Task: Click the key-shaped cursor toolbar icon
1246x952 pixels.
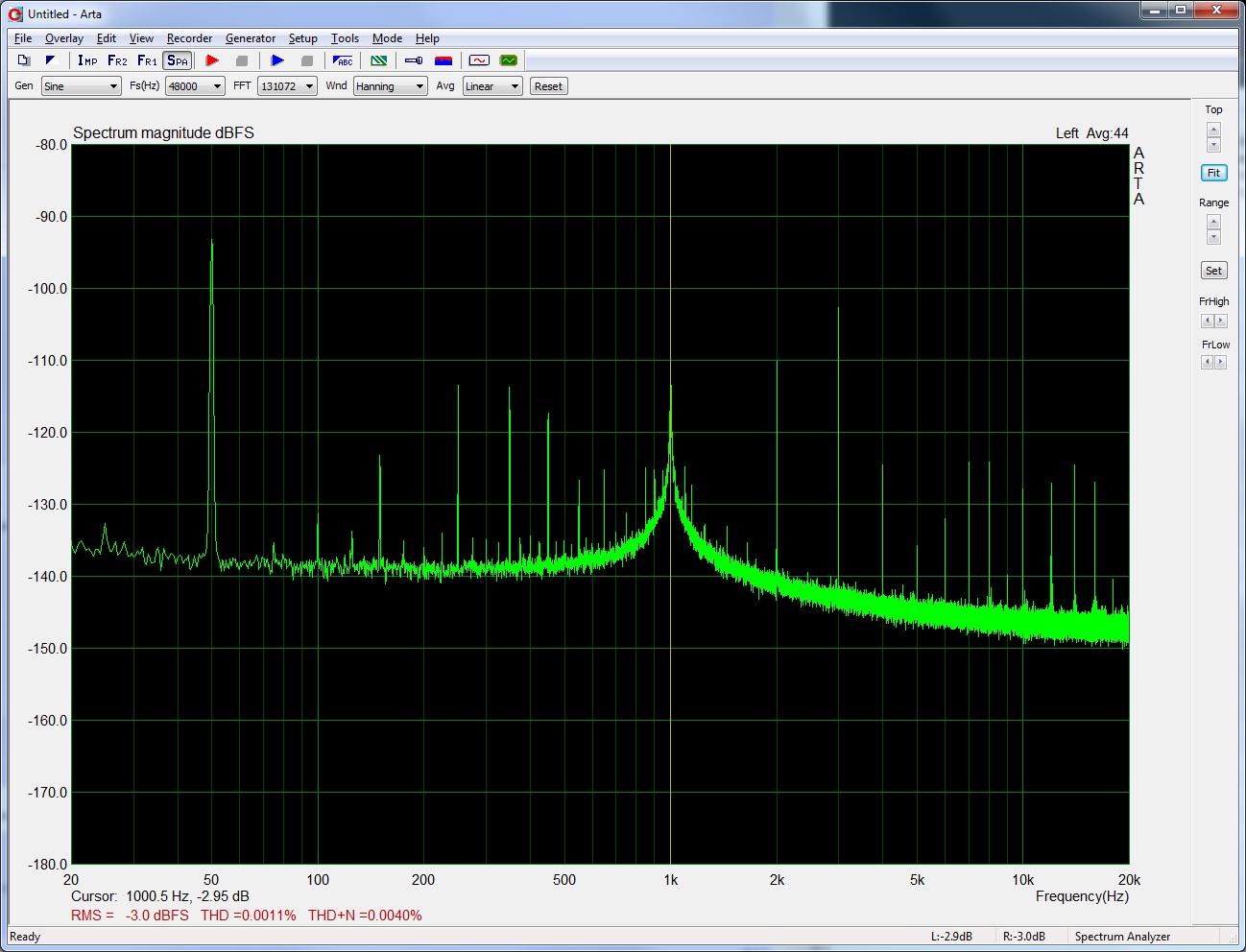Action: tap(414, 60)
